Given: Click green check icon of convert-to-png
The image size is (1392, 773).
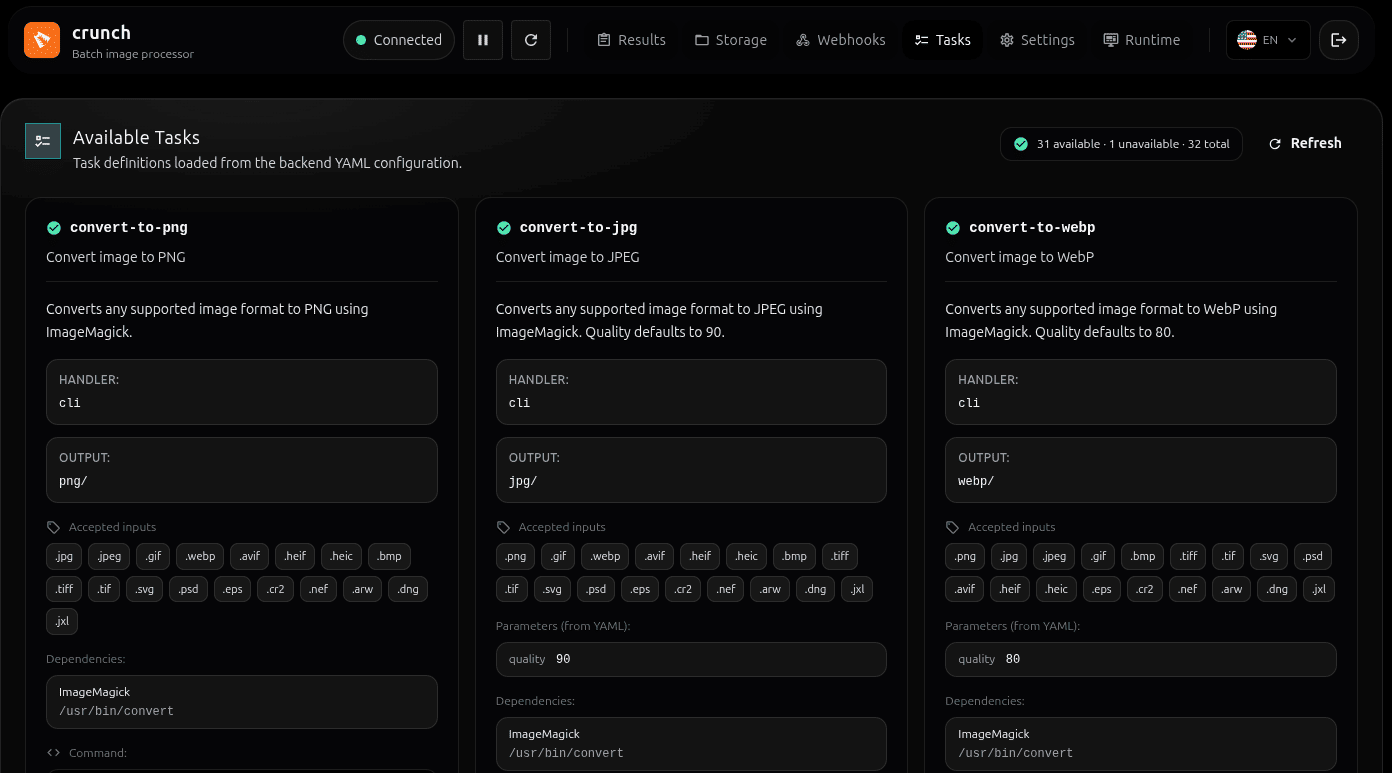Looking at the screenshot, I should [54, 228].
